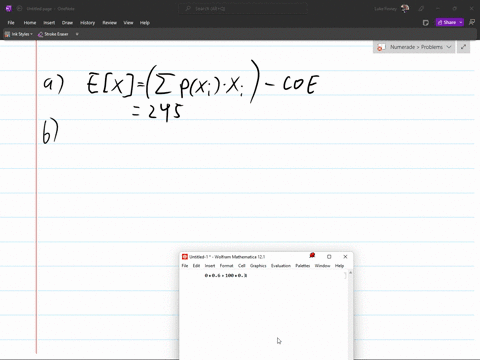Open the Share button dropdown arrow
The height and width of the screenshot is (360, 480).
click(461, 22)
